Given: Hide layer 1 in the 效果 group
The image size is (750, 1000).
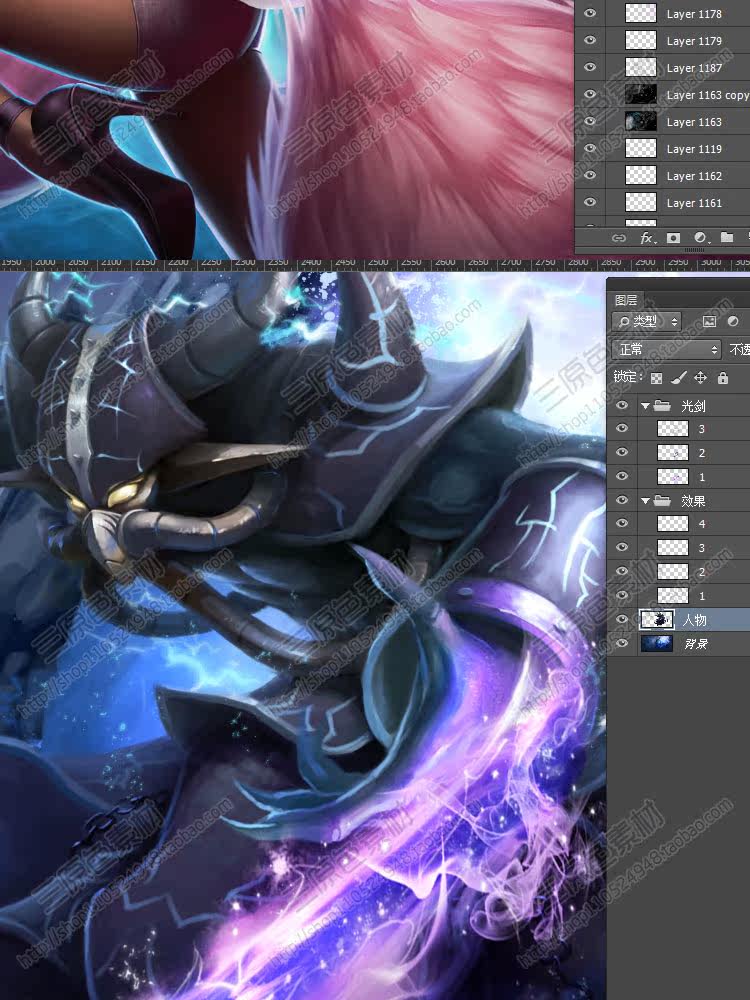Looking at the screenshot, I should click(622, 595).
